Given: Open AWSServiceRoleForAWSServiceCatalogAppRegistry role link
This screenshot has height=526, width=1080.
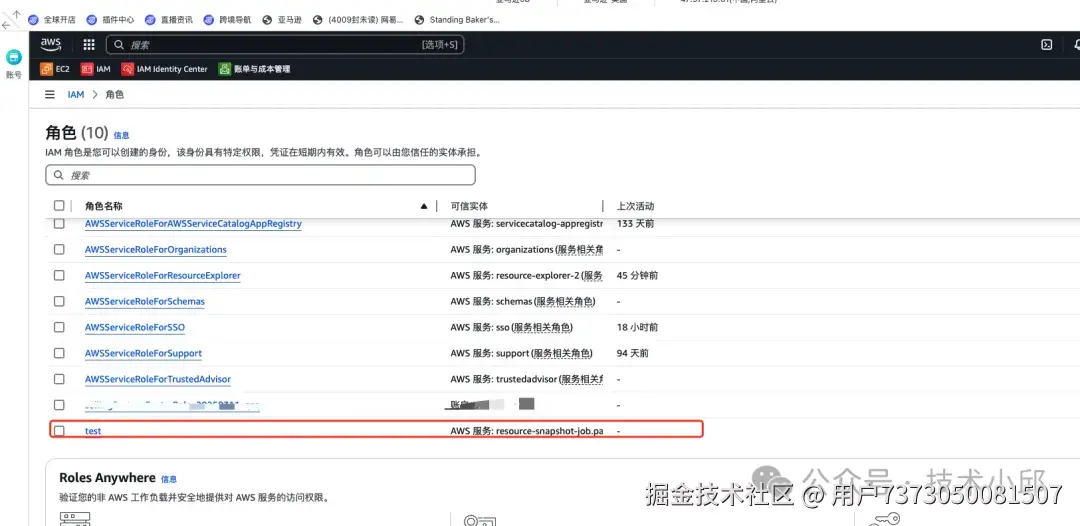Looking at the screenshot, I should click(x=193, y=224).
